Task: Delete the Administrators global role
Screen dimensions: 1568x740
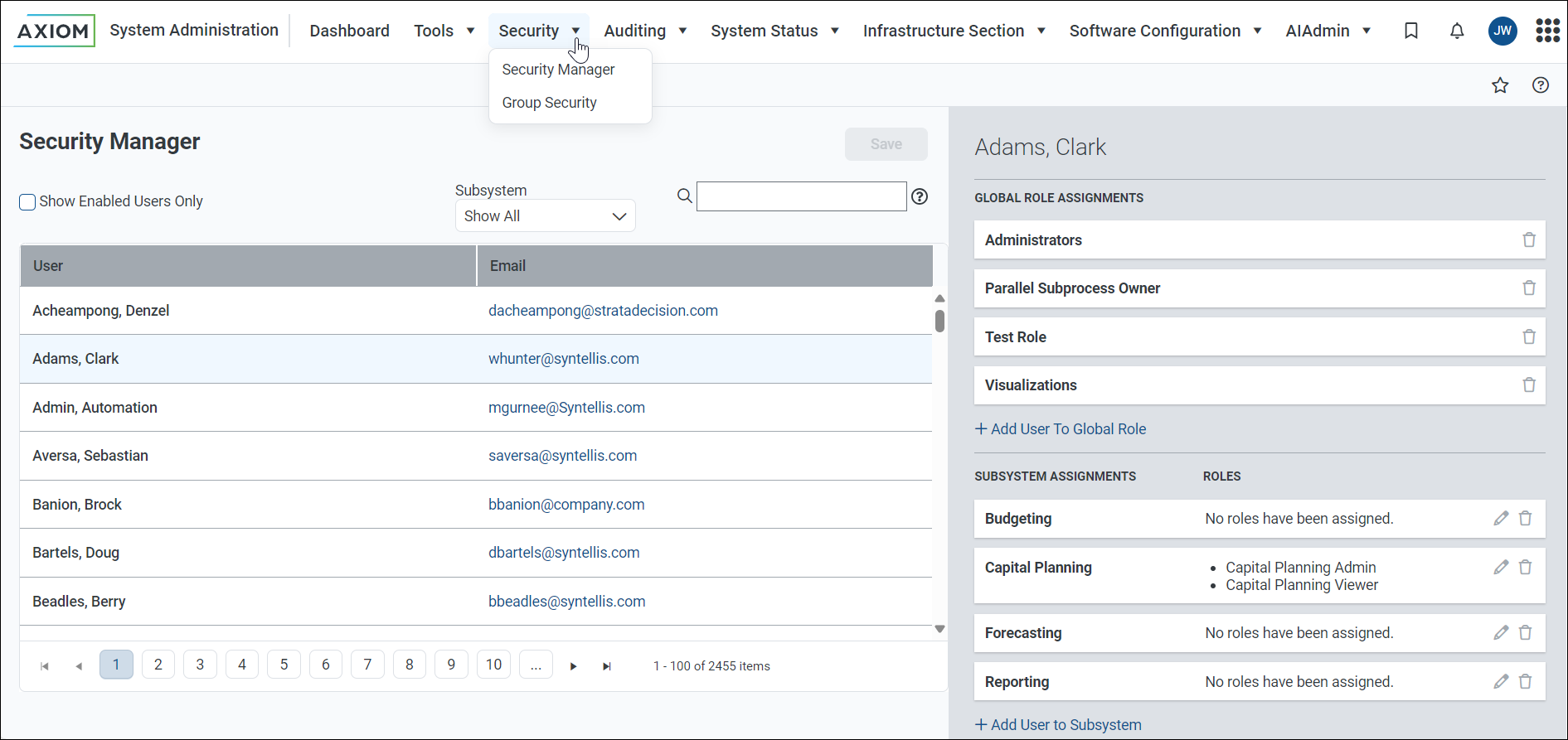Action: tap(1528, 240)
